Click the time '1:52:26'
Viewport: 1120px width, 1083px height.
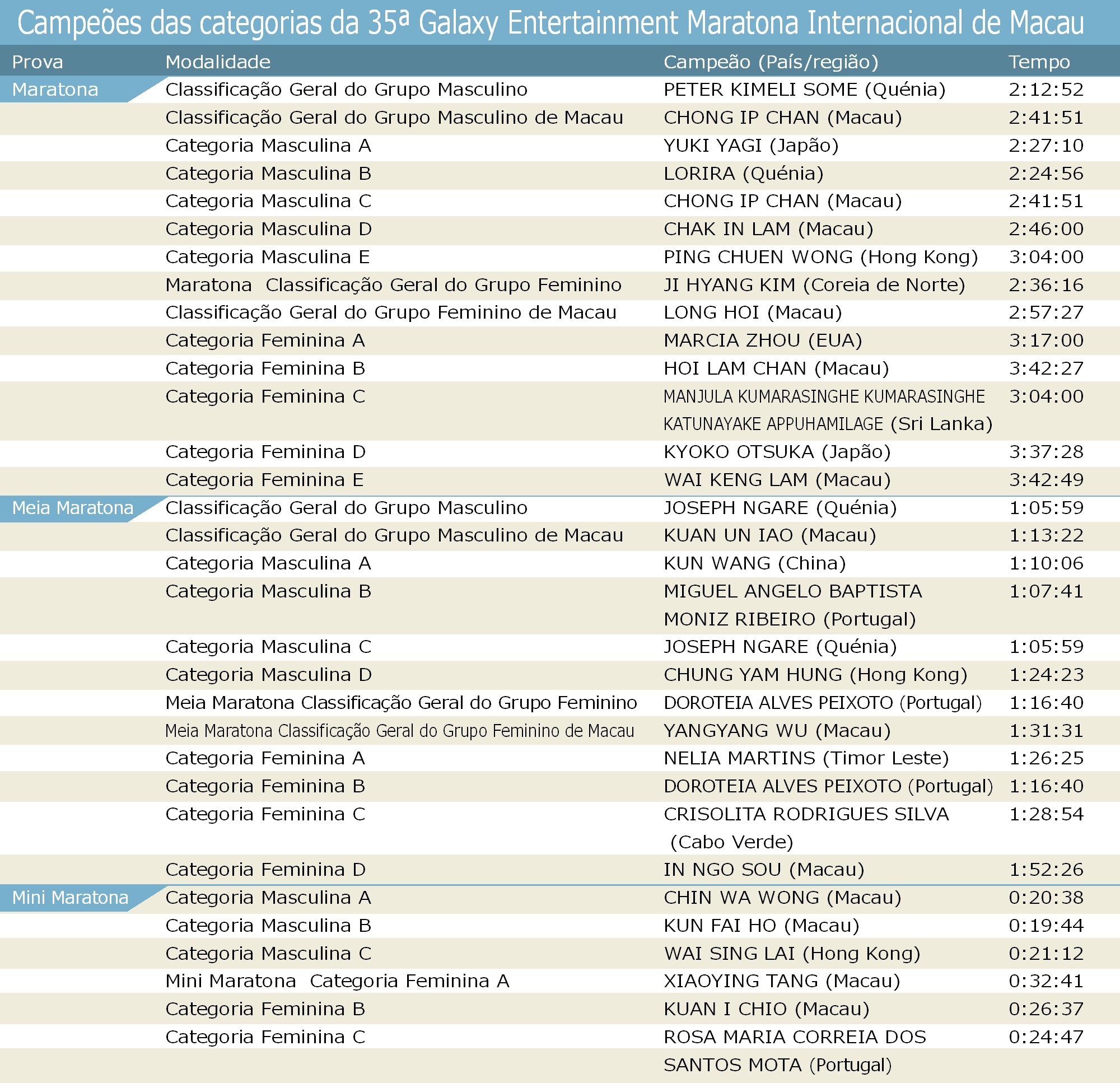pos(1046,870)
